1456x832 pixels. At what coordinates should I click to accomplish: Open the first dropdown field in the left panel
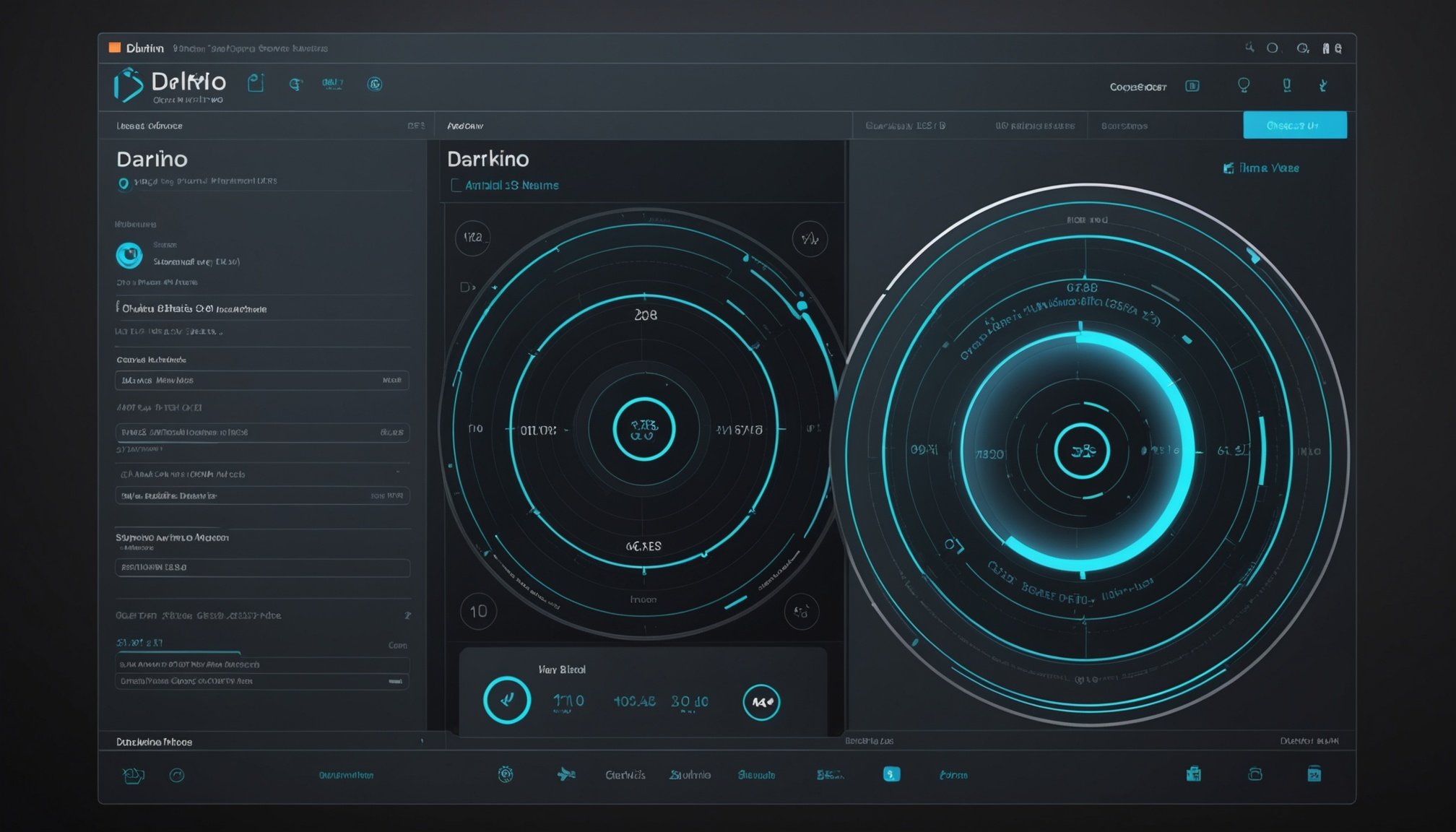point(261,380)
